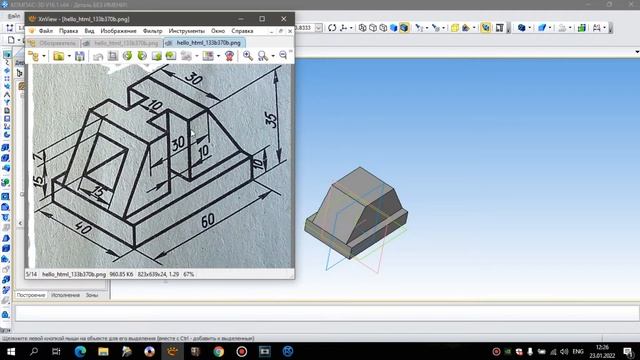Click the ENG language indicator in system tray

(578, 351)
